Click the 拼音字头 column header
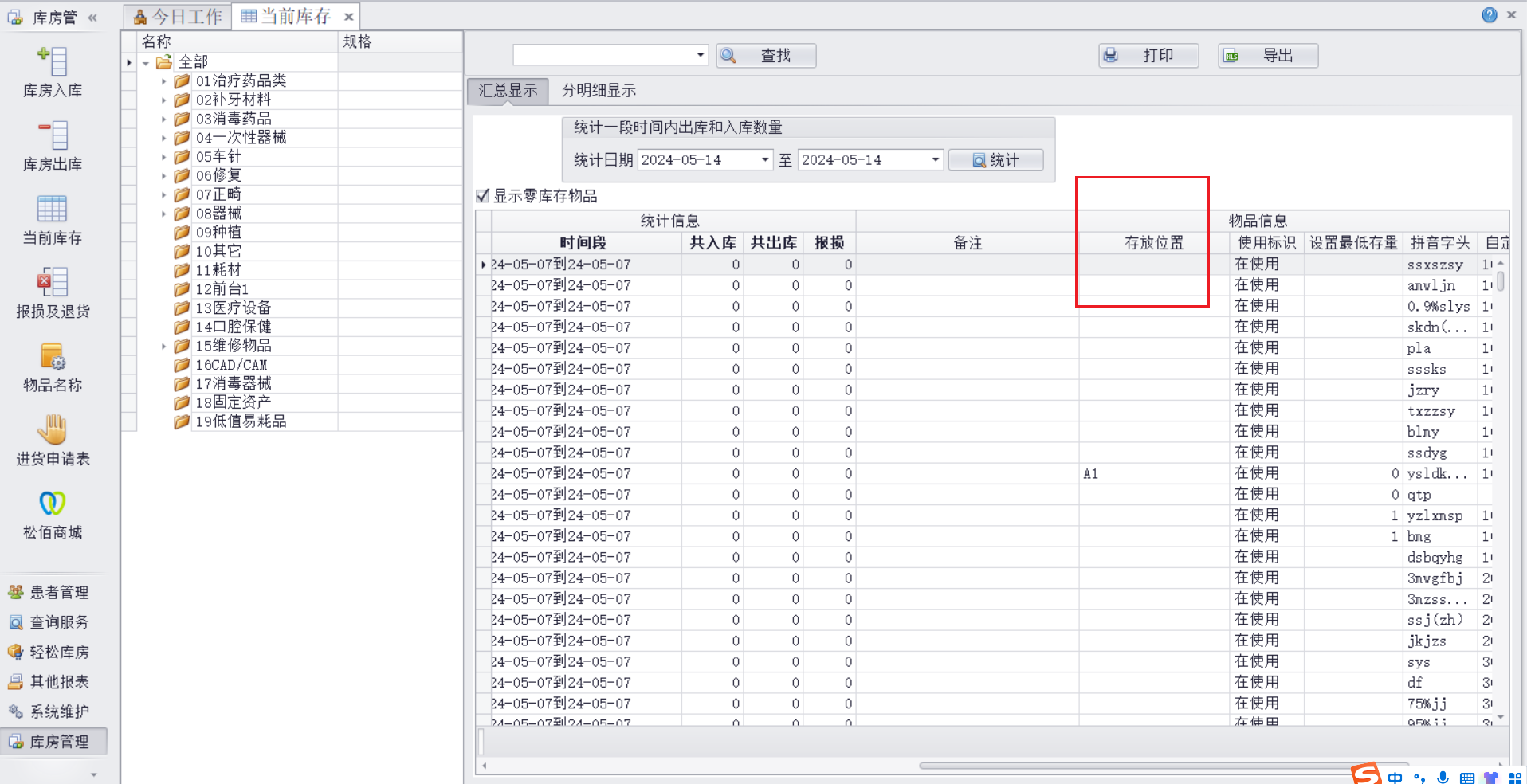Viewport: 1527px width, 784px height. click(1440, 243)
